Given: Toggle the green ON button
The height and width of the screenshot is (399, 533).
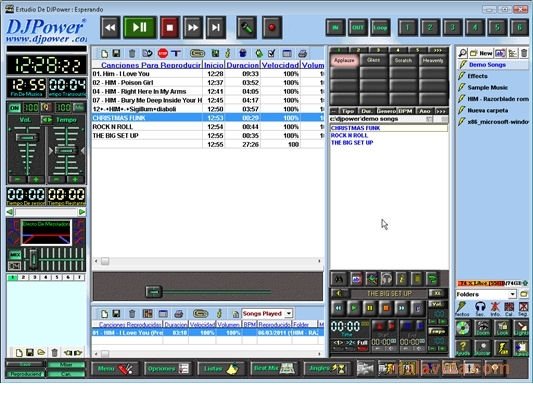Looking at the screenshot, I should pos(15,108).
